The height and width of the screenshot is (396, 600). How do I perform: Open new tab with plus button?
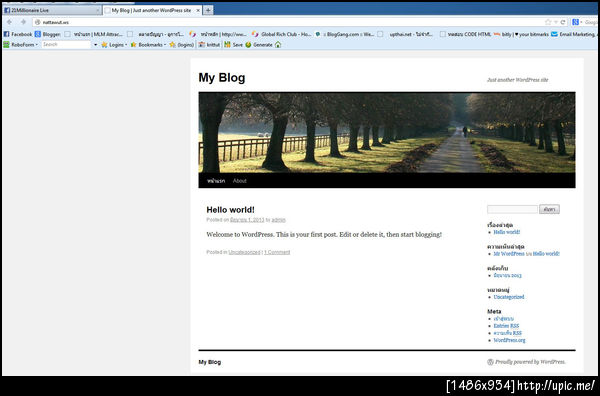pyautogui.click(x=208, y=10)
